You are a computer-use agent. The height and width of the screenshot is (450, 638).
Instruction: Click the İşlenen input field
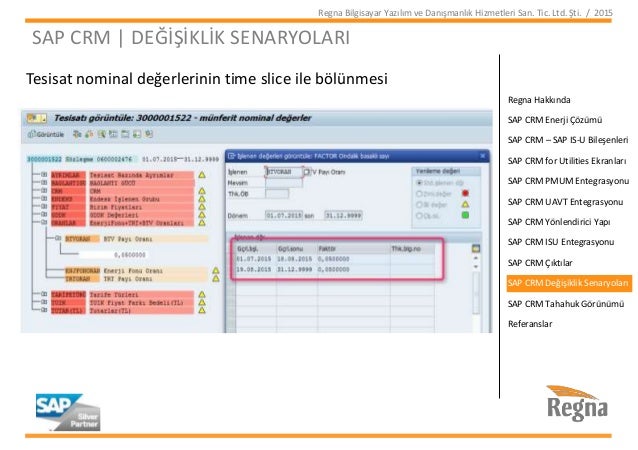[x=284, y=172]
